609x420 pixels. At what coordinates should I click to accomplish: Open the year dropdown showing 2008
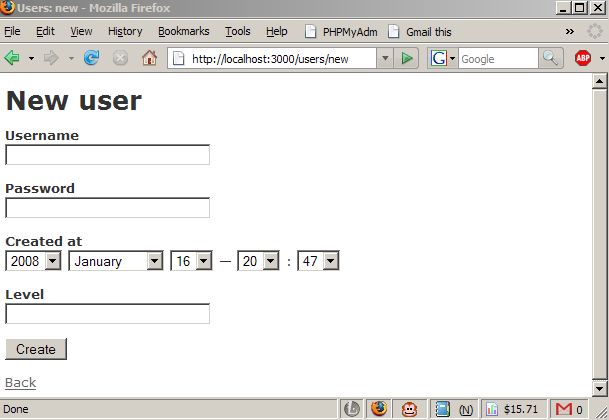(33, 261)
